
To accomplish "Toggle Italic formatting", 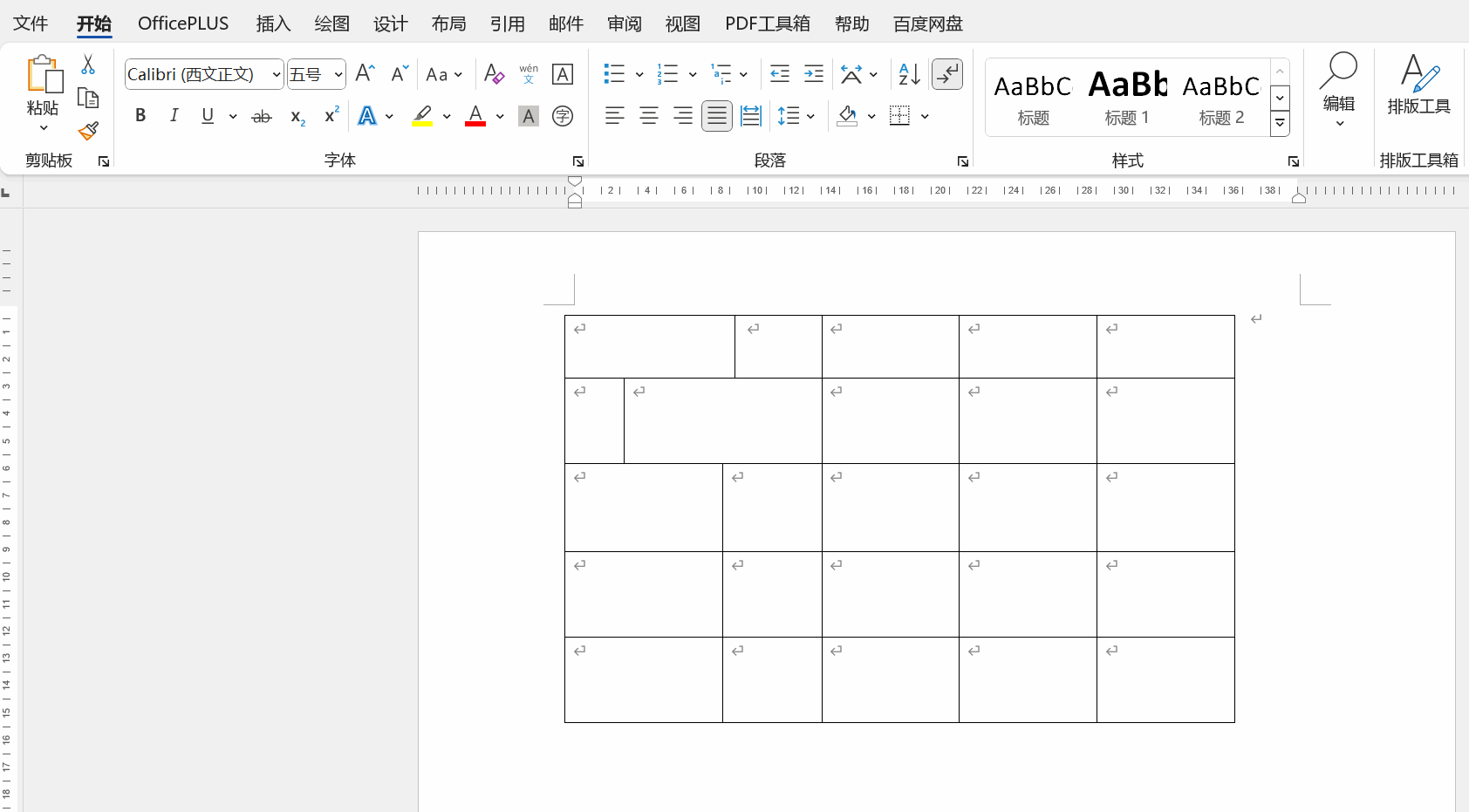I will coord(174,116).
